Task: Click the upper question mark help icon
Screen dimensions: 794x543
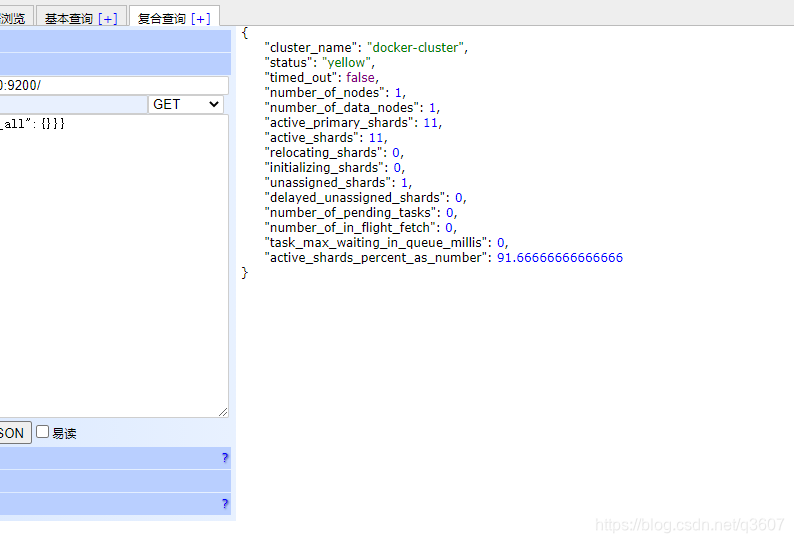Action: 225,458
